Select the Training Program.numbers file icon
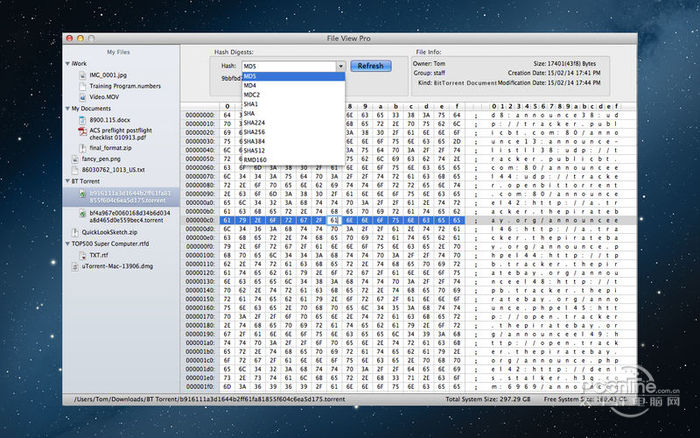Image resolution: width=700 pixels, height=438 pixels. (x=80, y=85)
